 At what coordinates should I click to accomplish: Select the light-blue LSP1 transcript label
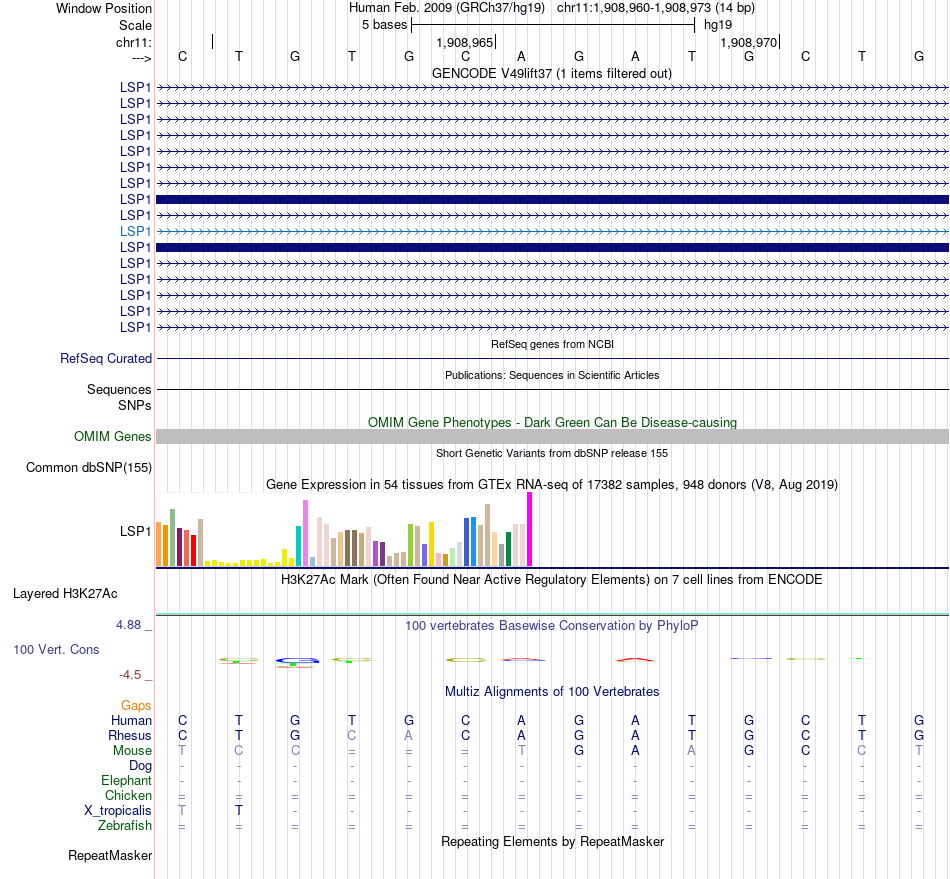click(135, 231)
